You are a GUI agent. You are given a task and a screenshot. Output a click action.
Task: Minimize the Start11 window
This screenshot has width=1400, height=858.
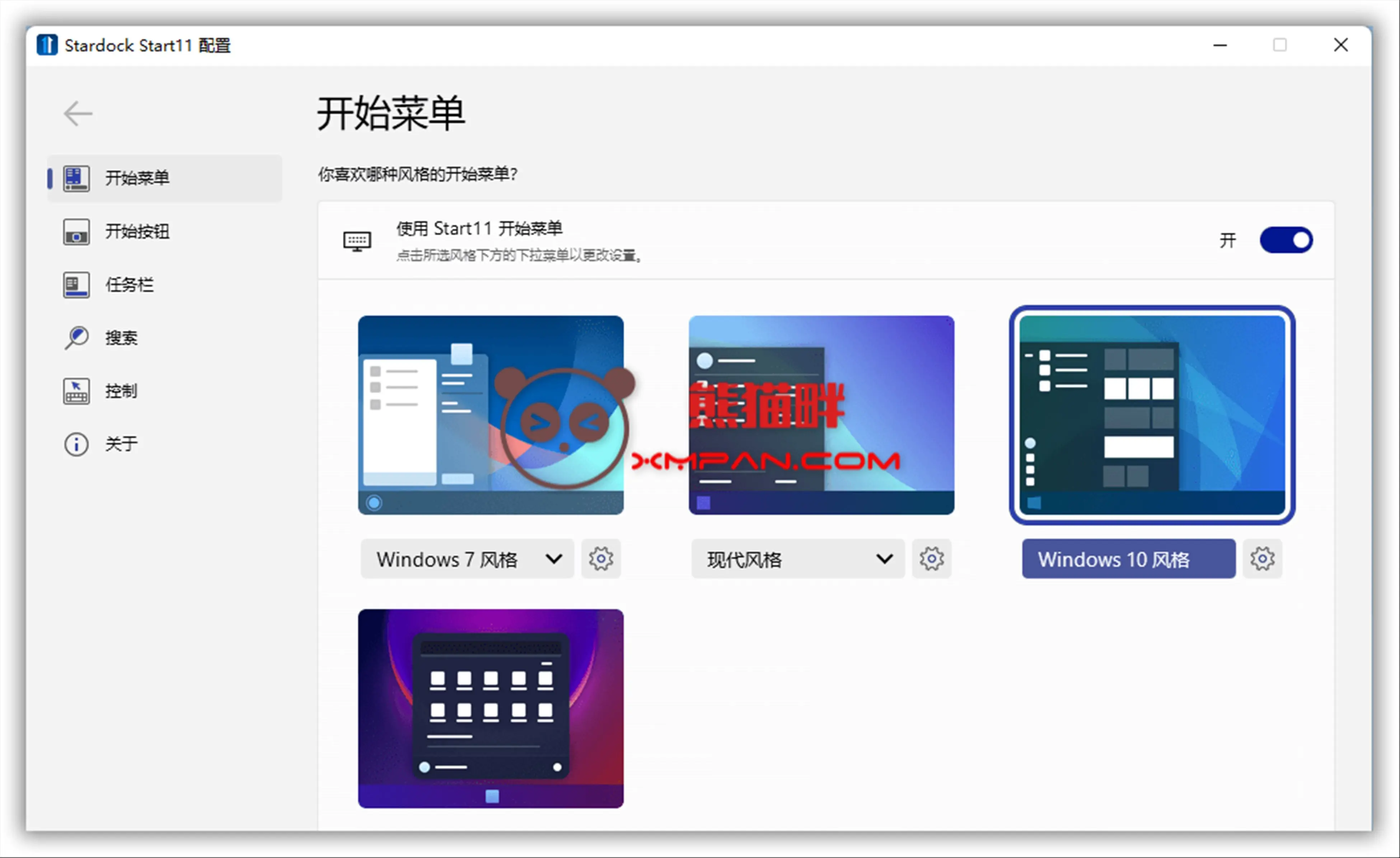(1220, 45)
